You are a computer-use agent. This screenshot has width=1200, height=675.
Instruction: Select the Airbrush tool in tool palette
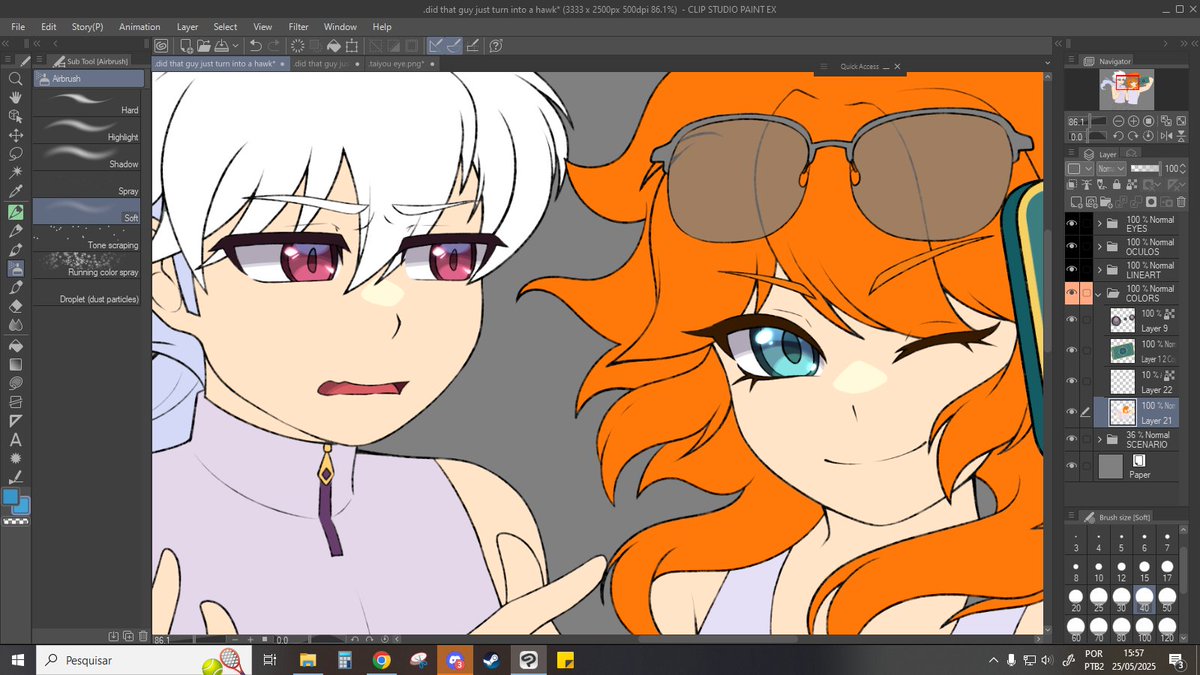[x=15, y=268]
